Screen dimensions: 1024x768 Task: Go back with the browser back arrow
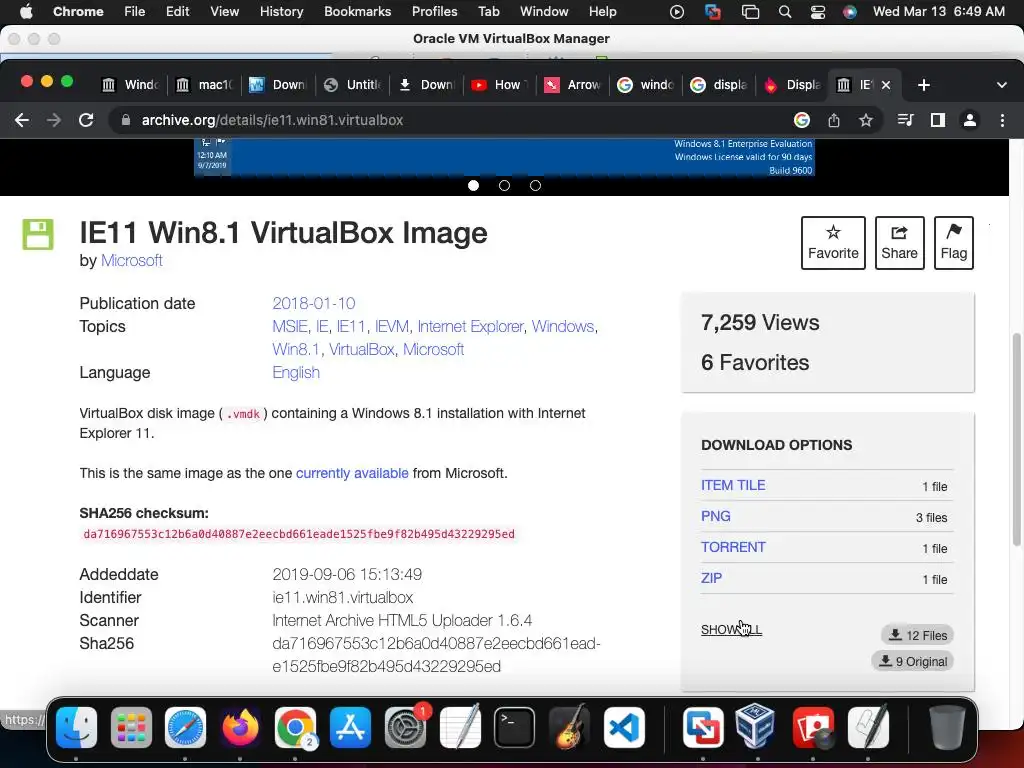point(22,120)
